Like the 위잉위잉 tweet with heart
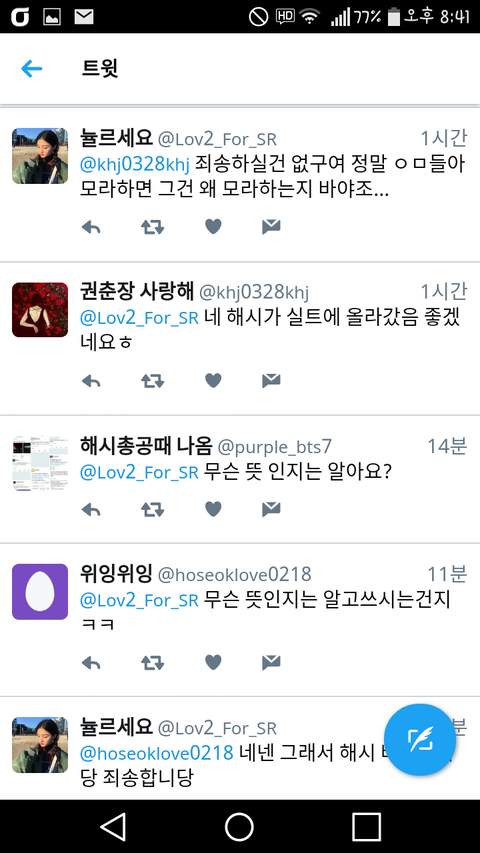Screen dimensions: 480x853 213,662
